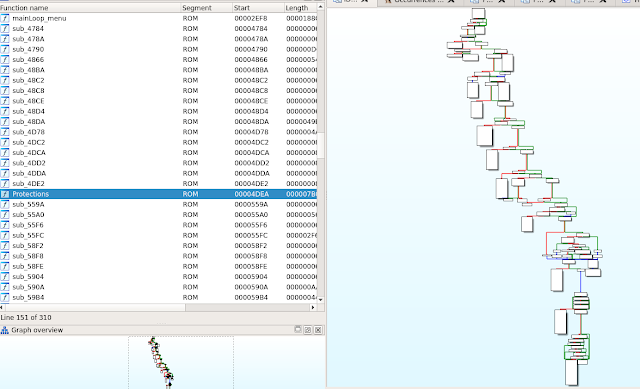Select the sub_58F2 function row

click(x=158, y=246)
